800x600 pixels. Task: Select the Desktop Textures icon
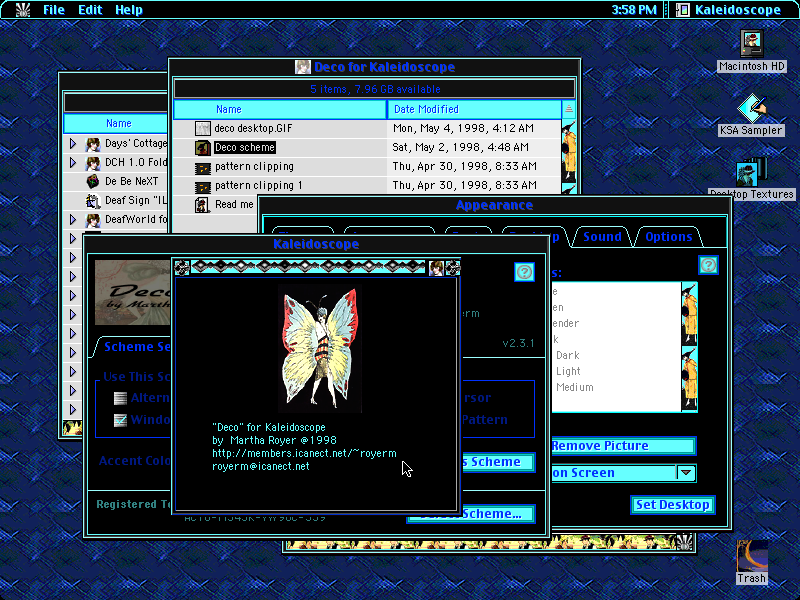point(752,172)
